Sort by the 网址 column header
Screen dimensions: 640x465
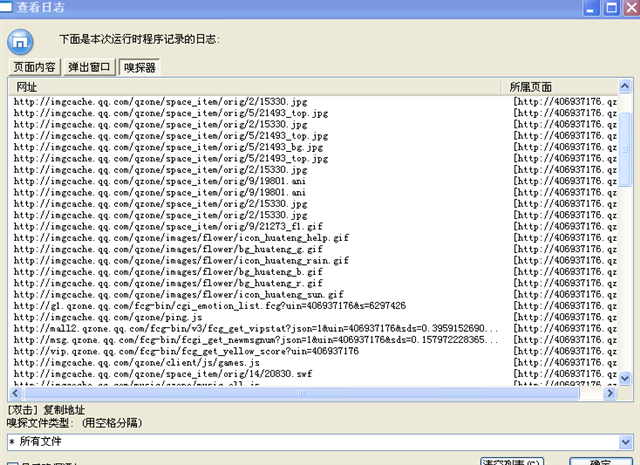[x=254, y=87]
